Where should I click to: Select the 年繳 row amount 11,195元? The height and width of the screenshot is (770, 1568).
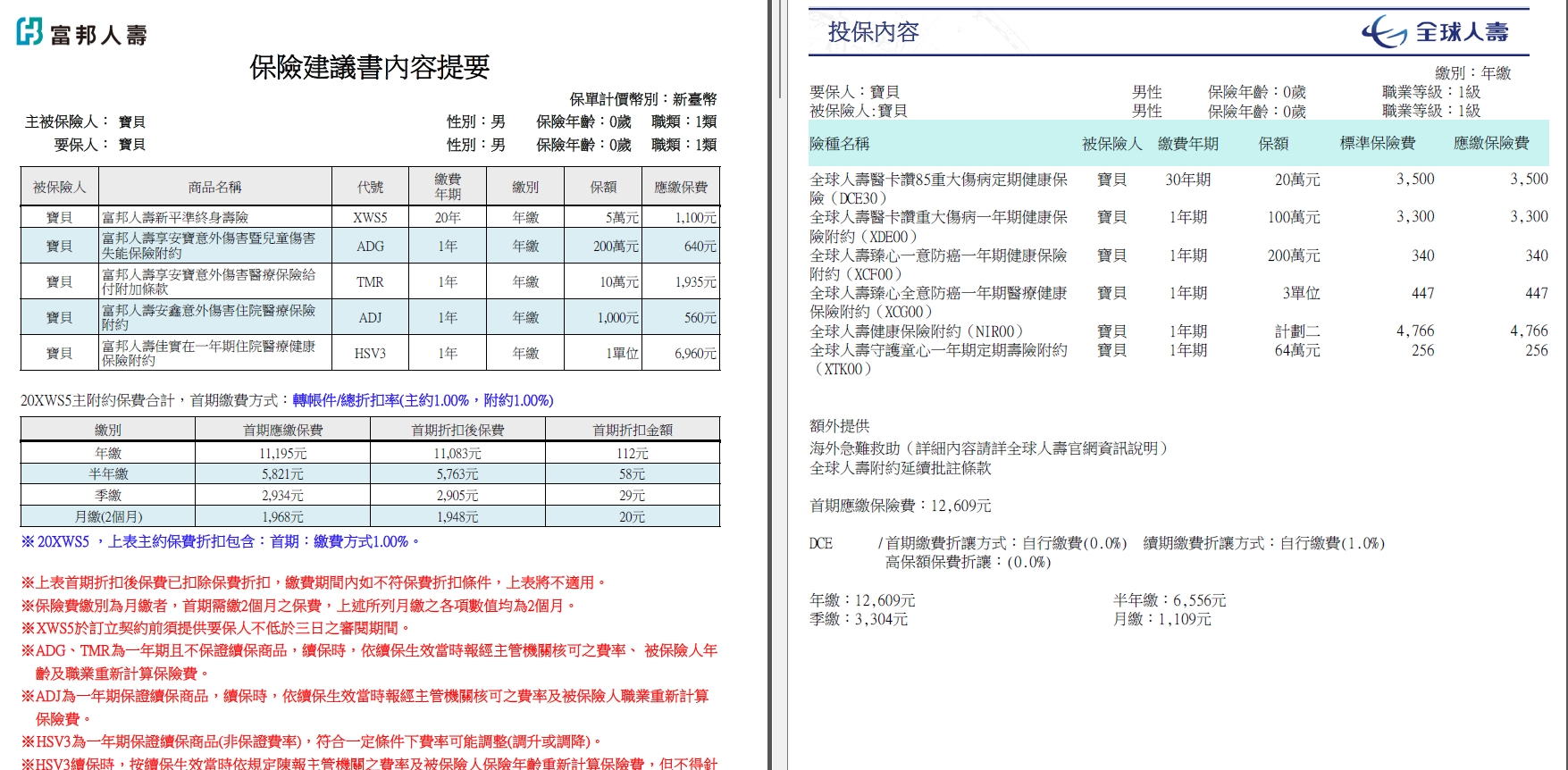click(x=282, y=453)
